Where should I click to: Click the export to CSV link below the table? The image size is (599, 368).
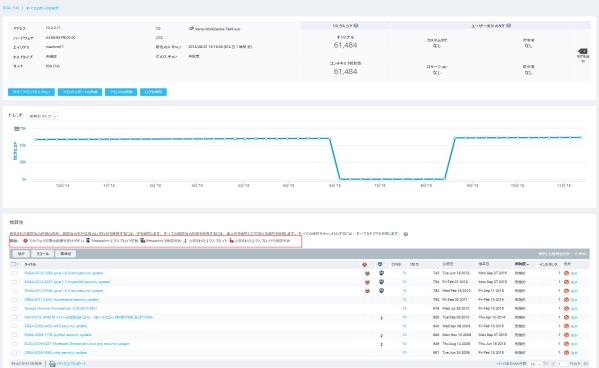pos(72,364)
